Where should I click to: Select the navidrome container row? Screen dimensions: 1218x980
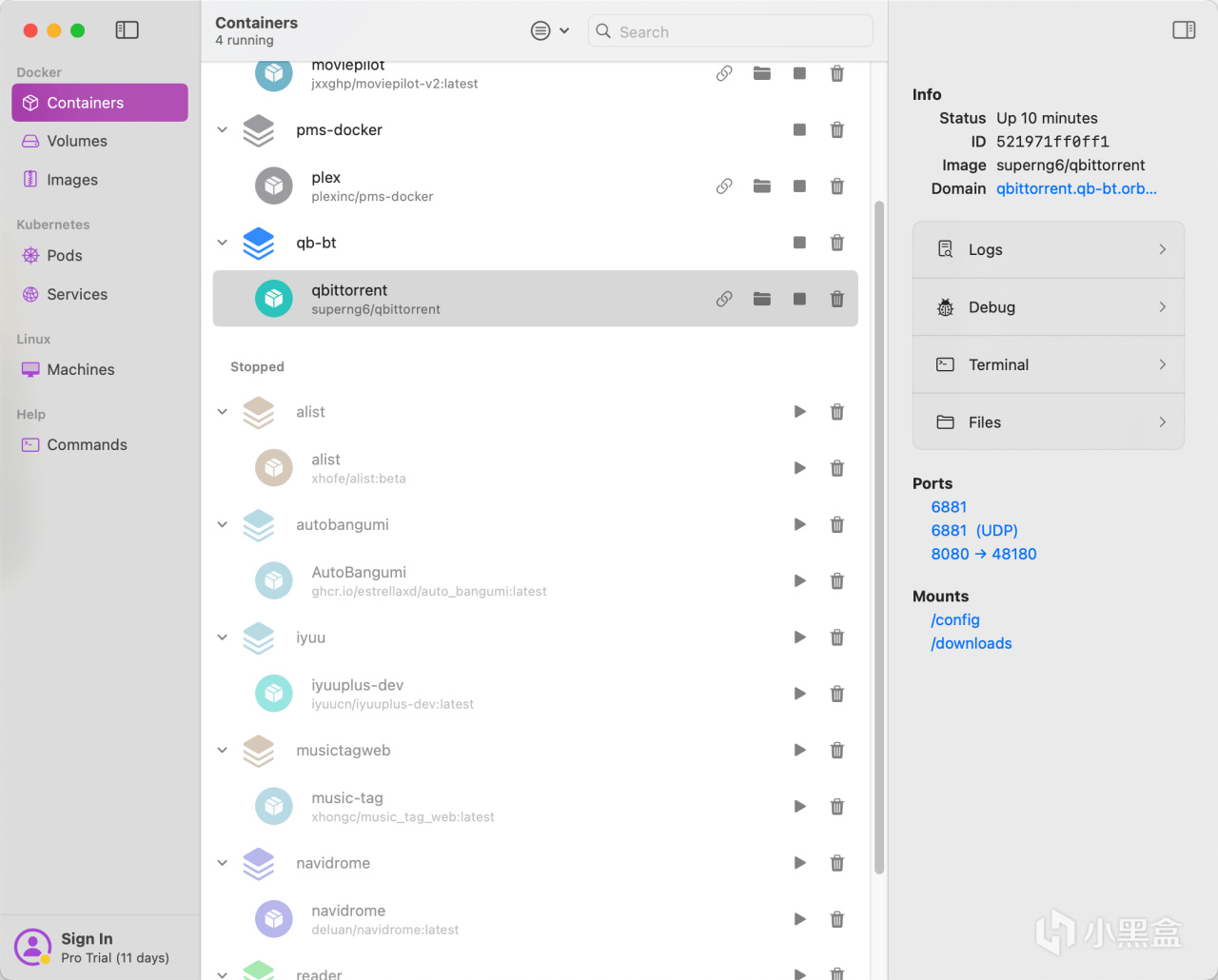click(535, 919)
